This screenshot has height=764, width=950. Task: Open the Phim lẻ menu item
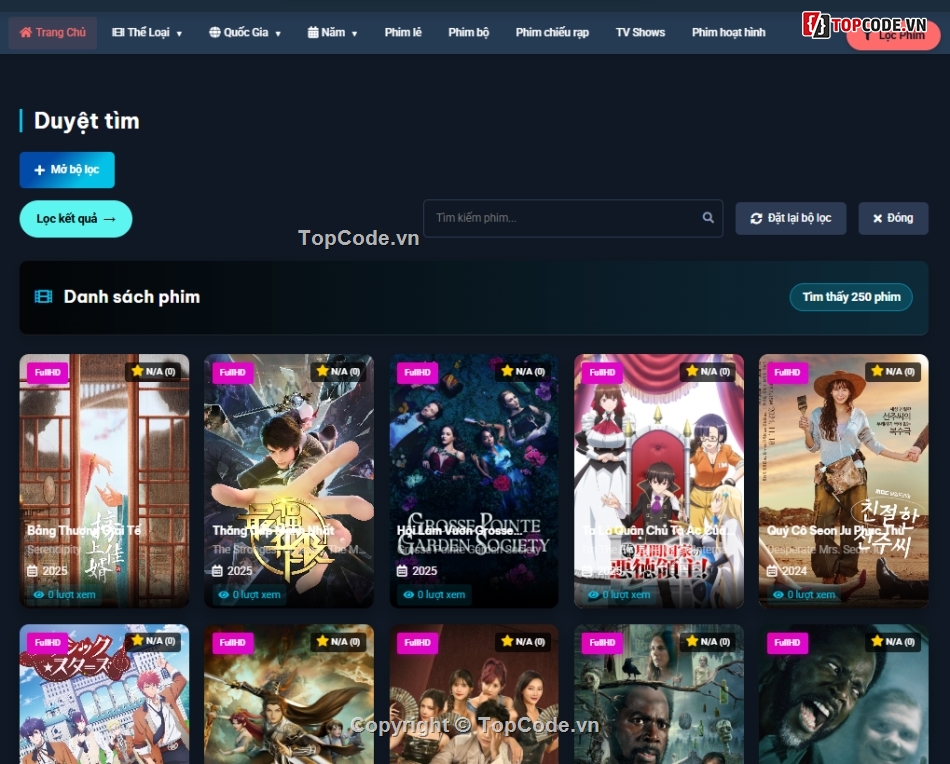point(403,33)
